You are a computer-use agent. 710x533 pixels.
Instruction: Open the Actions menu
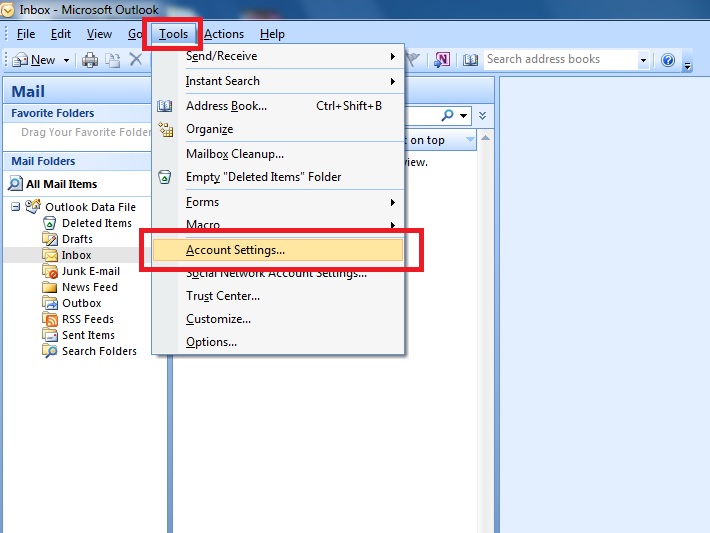click(x=224, y=34)
